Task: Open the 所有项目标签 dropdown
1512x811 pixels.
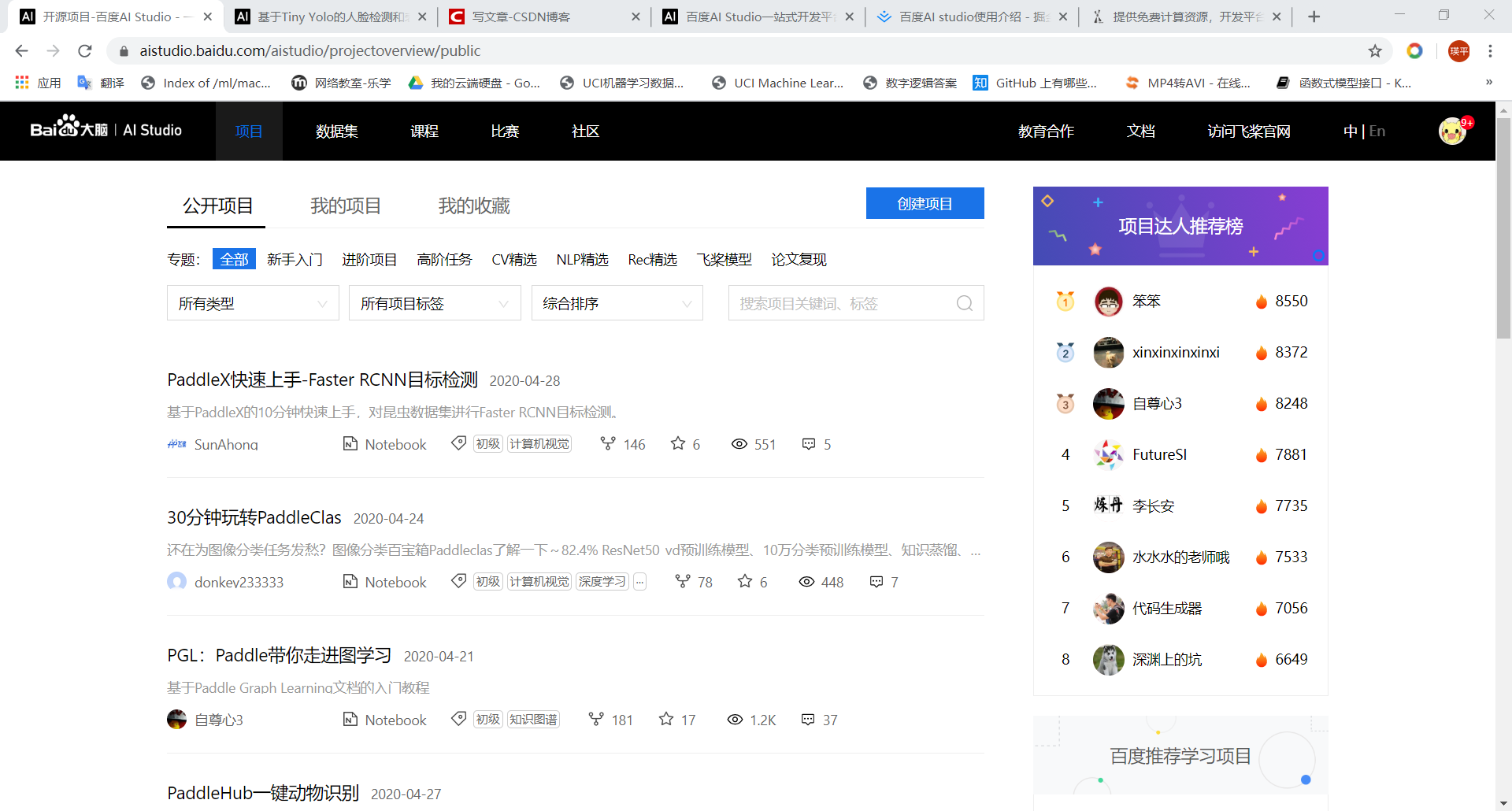Action: pyautogui.click(x=435, y=303)
